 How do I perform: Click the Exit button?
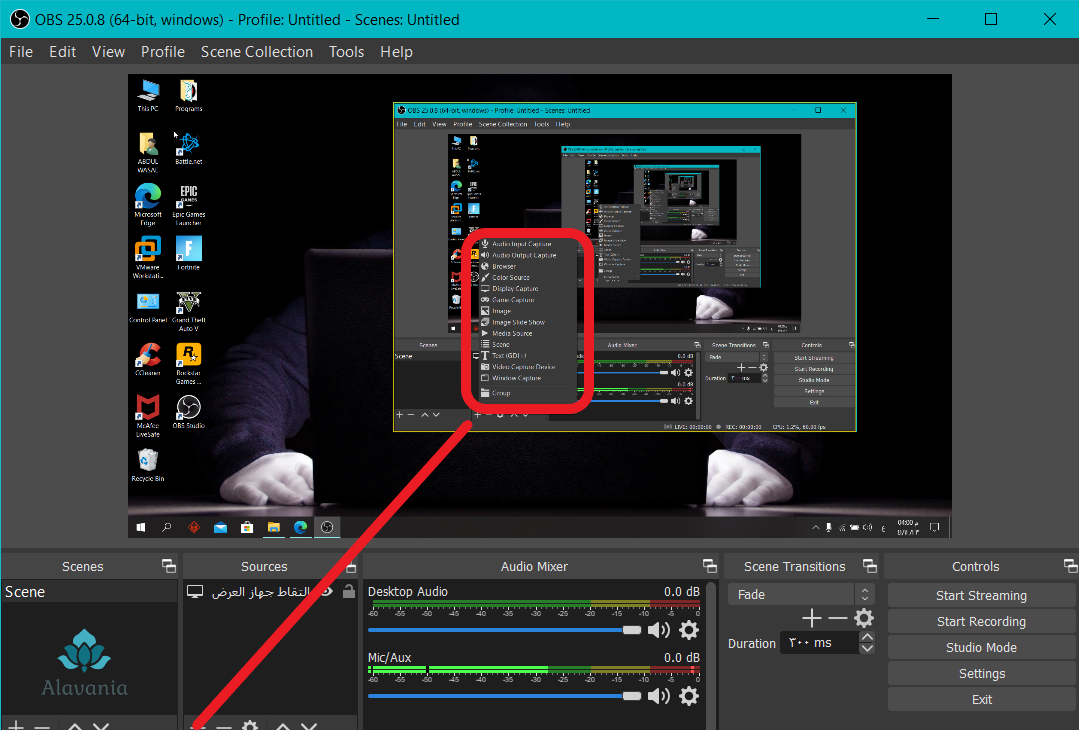981,699
